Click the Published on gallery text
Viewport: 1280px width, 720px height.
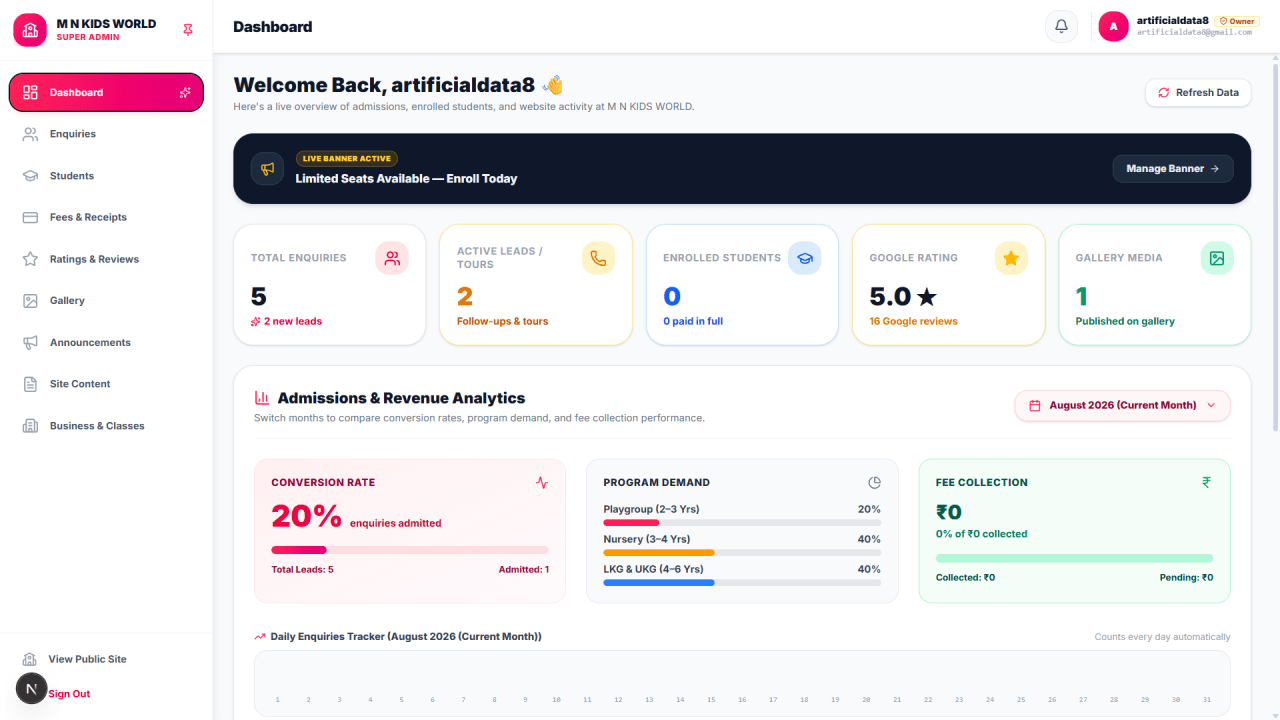pos(1125,321)
